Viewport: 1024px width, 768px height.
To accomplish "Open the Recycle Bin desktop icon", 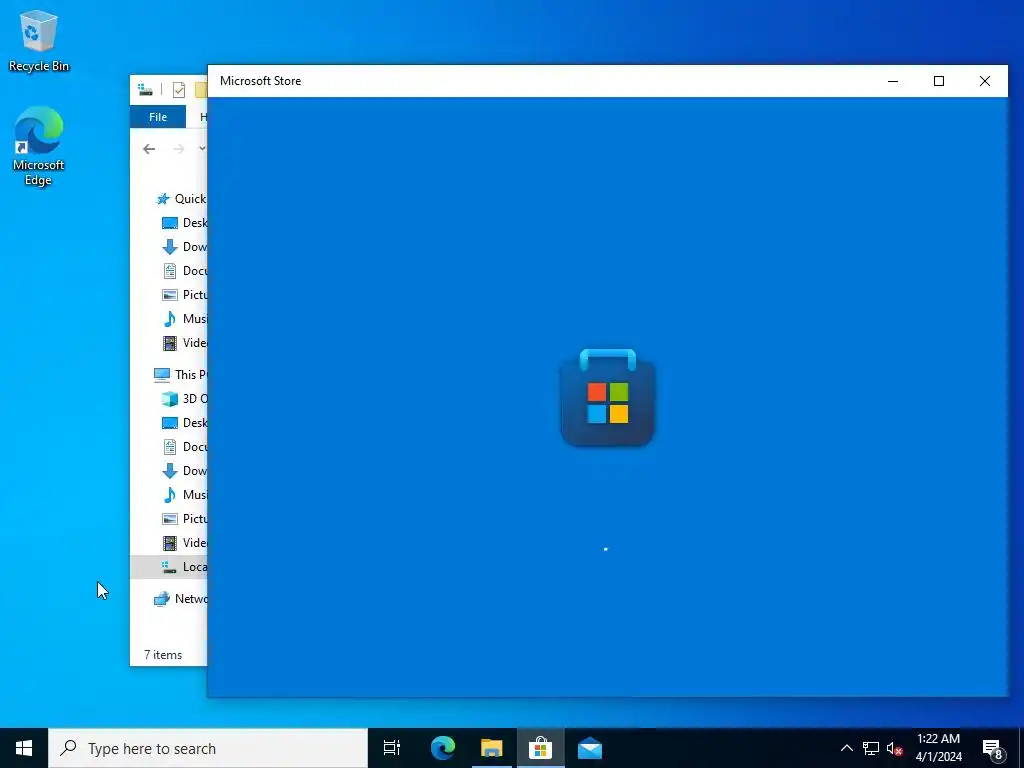I will [39, 40].
